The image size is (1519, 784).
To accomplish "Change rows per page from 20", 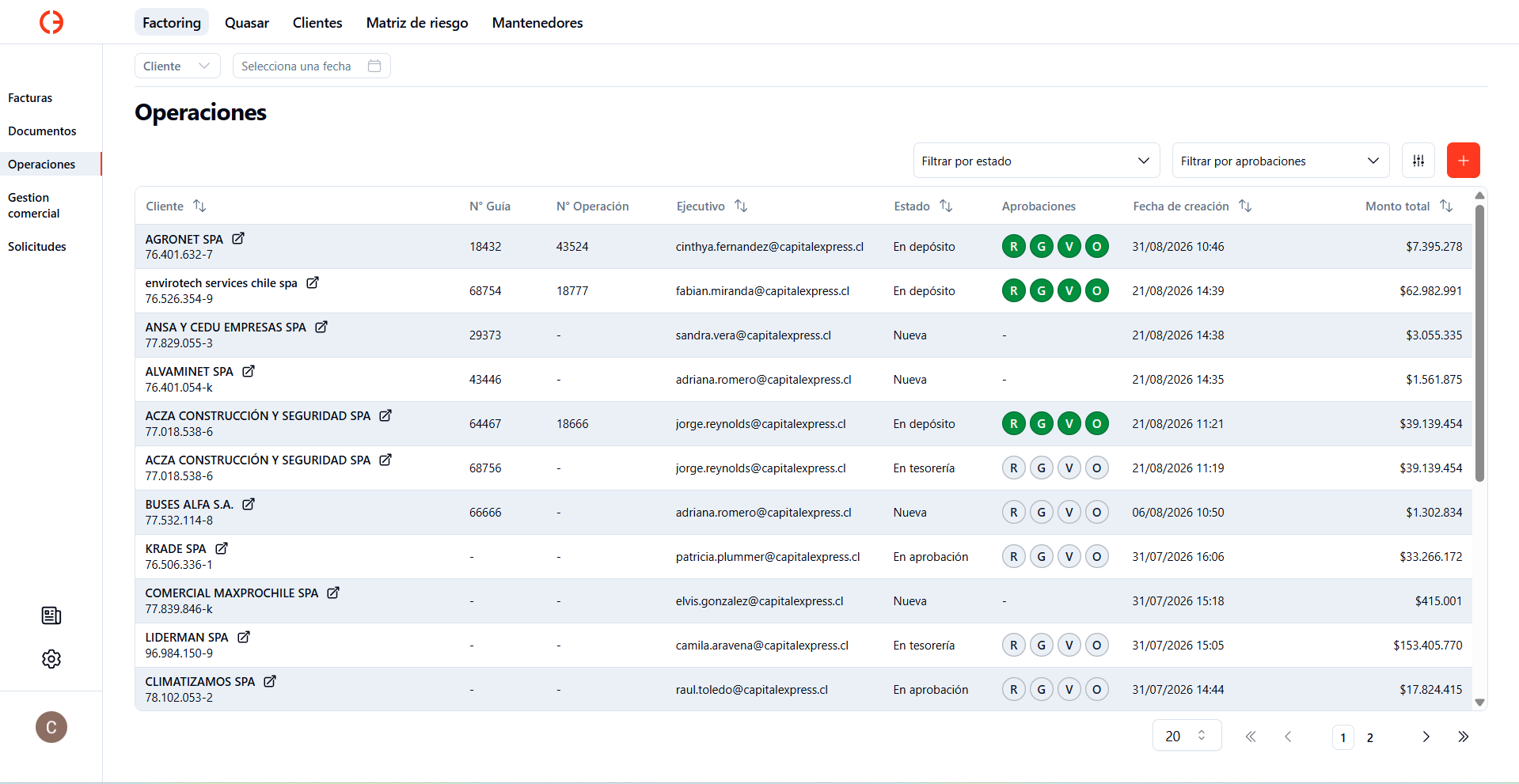I will [1187, 736].
